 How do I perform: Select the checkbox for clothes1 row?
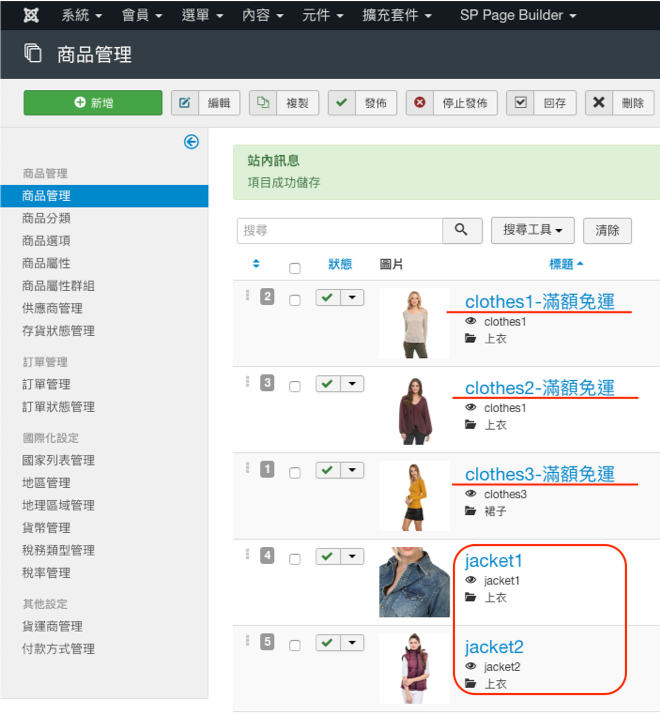tap(294, 300)
